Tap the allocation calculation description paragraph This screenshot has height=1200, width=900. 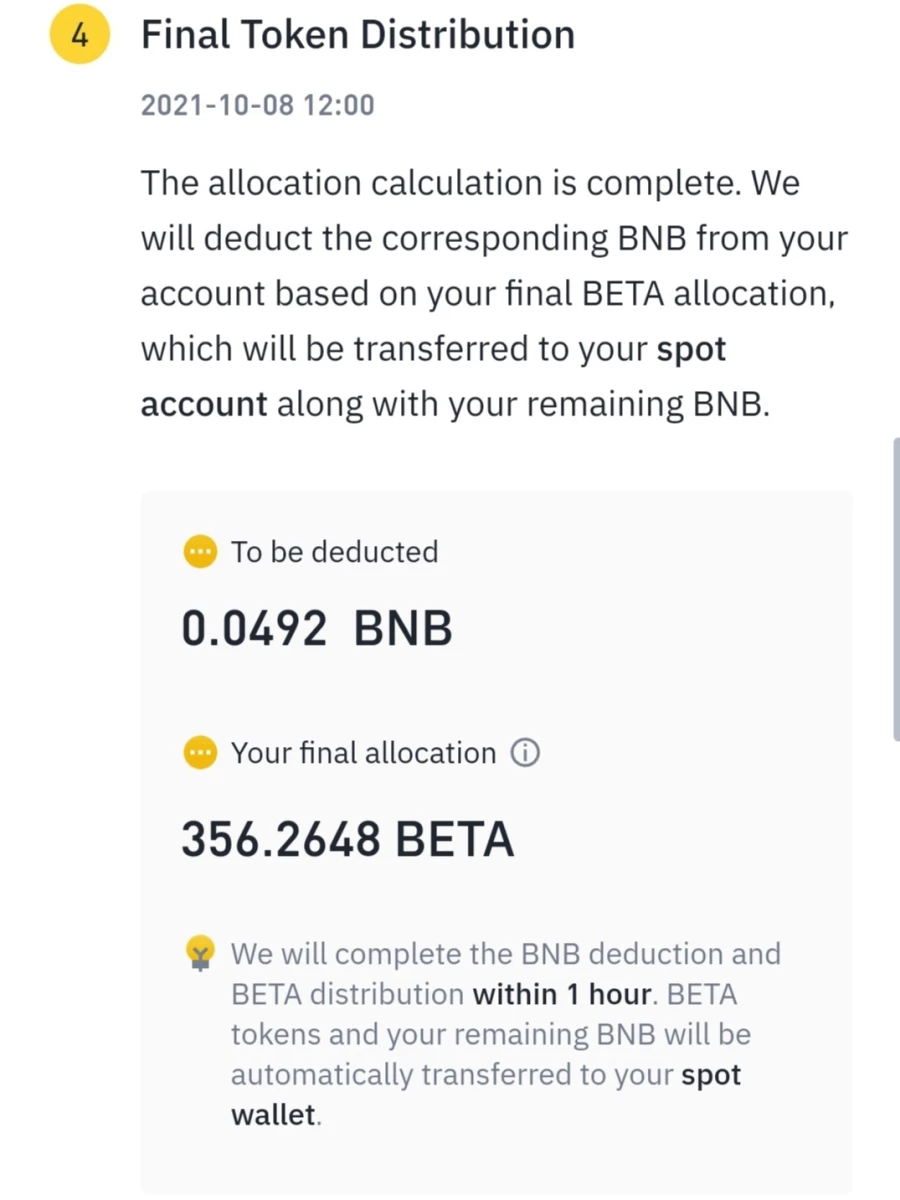pos(494,294)
